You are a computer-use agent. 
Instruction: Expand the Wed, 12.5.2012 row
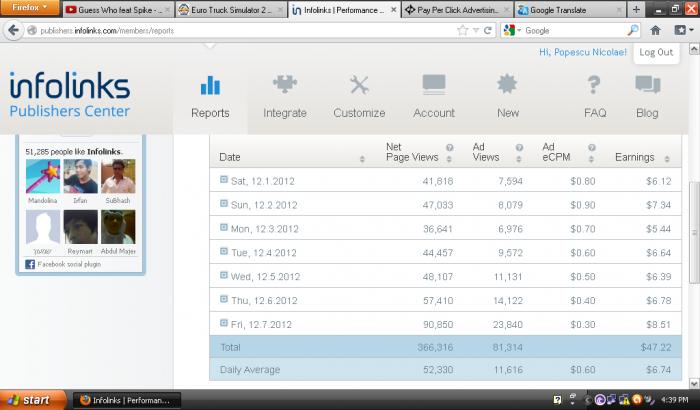click(224, 275)
